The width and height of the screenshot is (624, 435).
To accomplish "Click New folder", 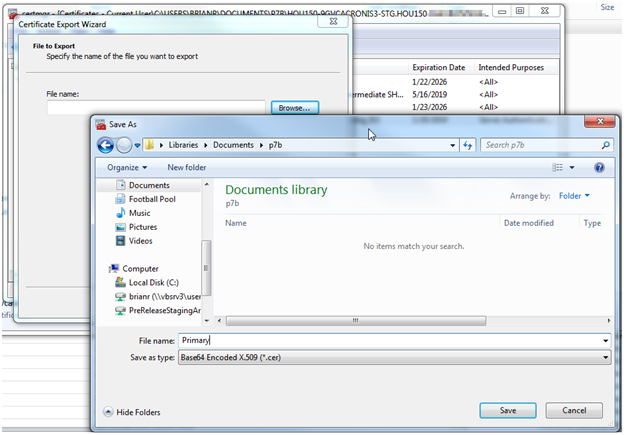I will click(187, 168).
